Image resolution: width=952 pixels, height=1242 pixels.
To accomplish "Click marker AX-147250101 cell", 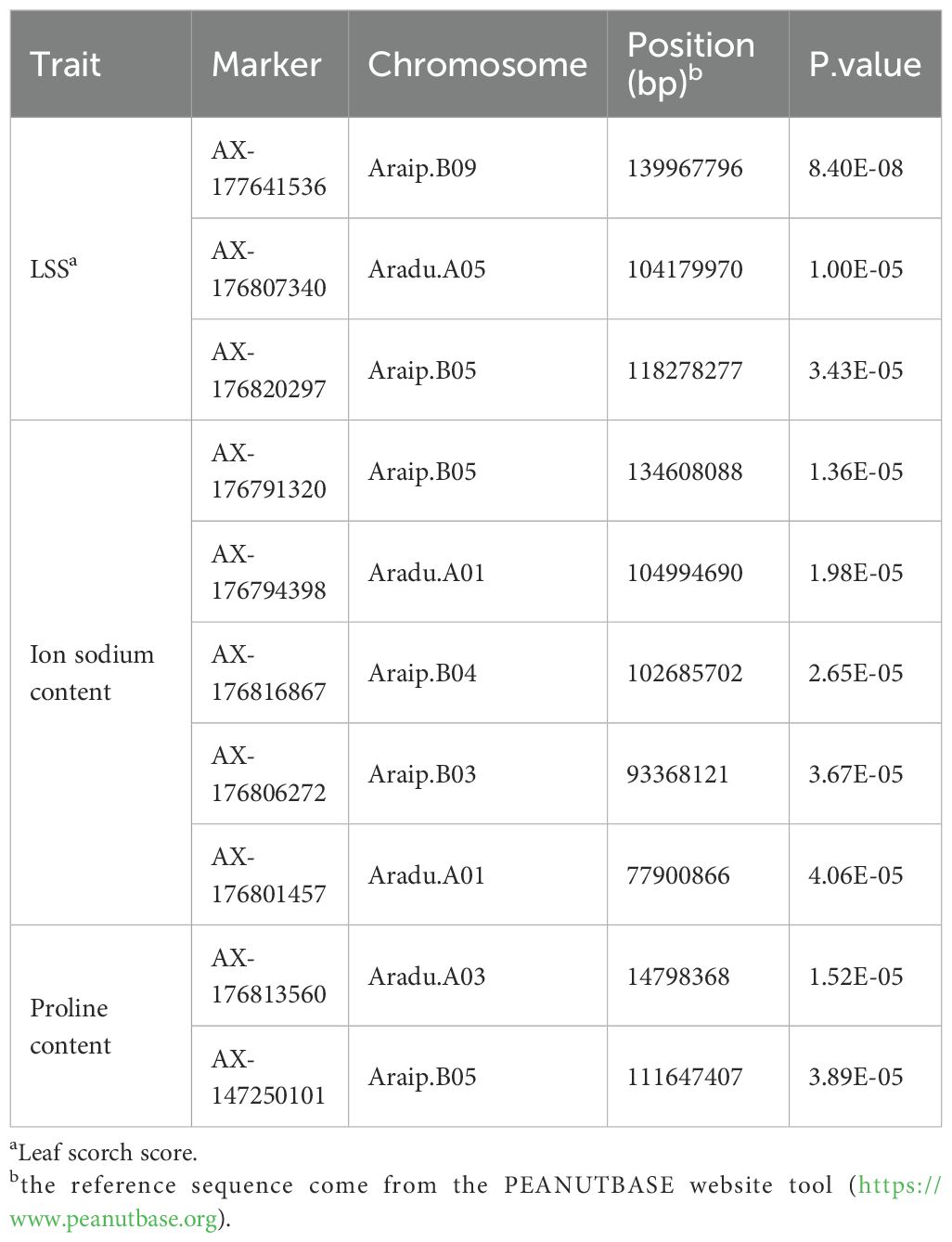I will click(x=268, y=1077).
